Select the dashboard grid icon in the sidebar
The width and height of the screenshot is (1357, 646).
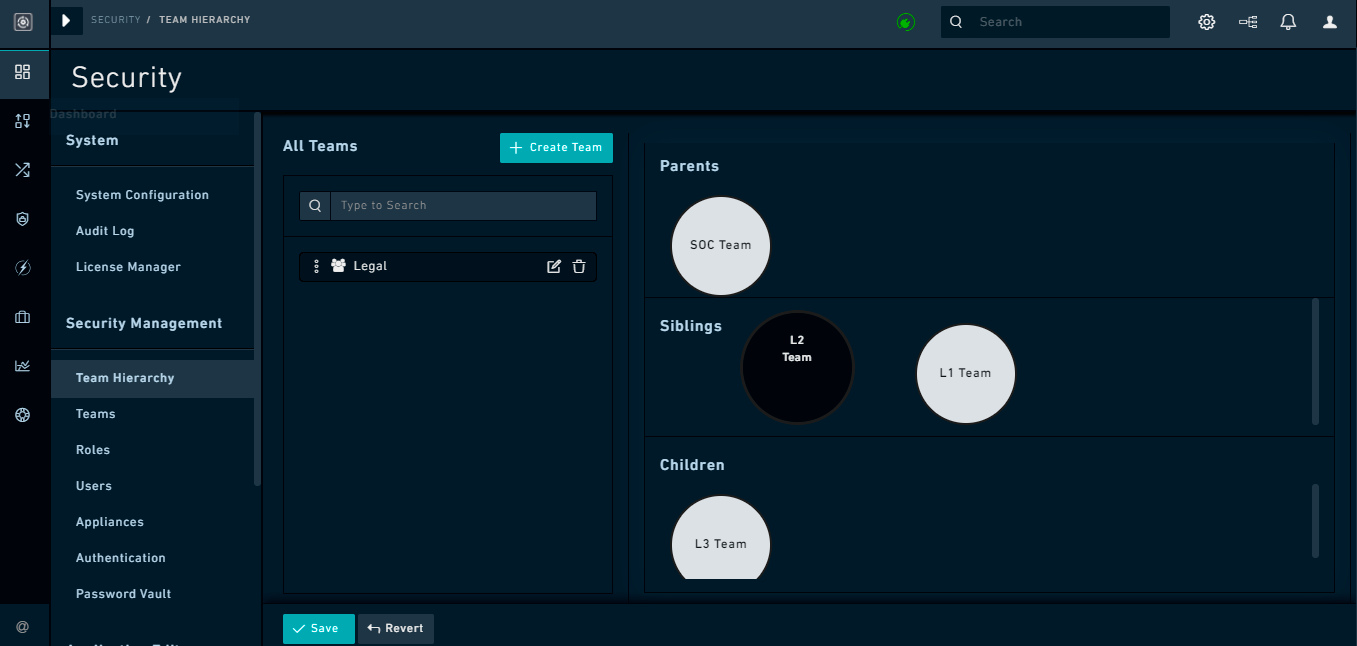[23, 72]
